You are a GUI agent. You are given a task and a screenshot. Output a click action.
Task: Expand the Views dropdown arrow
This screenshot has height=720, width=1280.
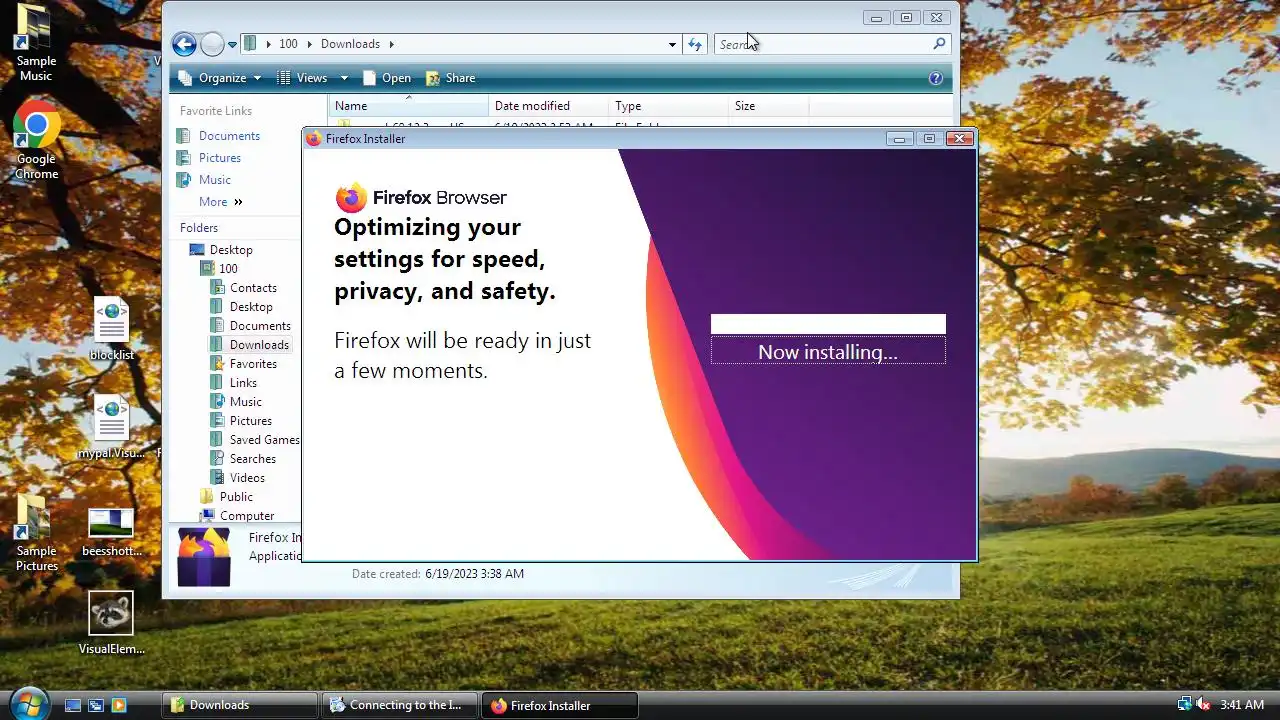[344, 78]
